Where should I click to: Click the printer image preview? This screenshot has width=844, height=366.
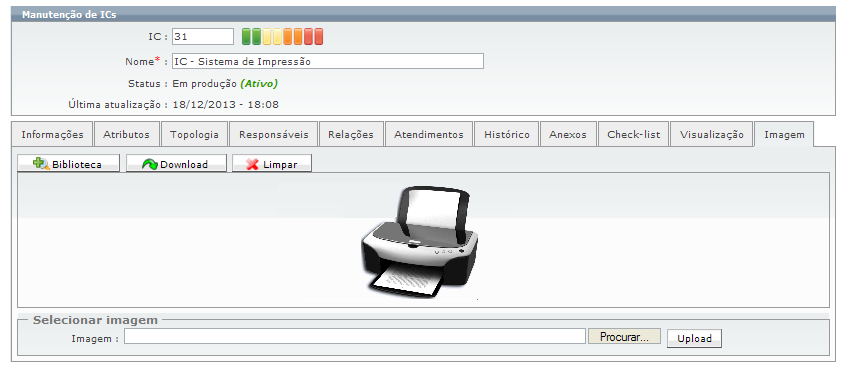[419, 242]
